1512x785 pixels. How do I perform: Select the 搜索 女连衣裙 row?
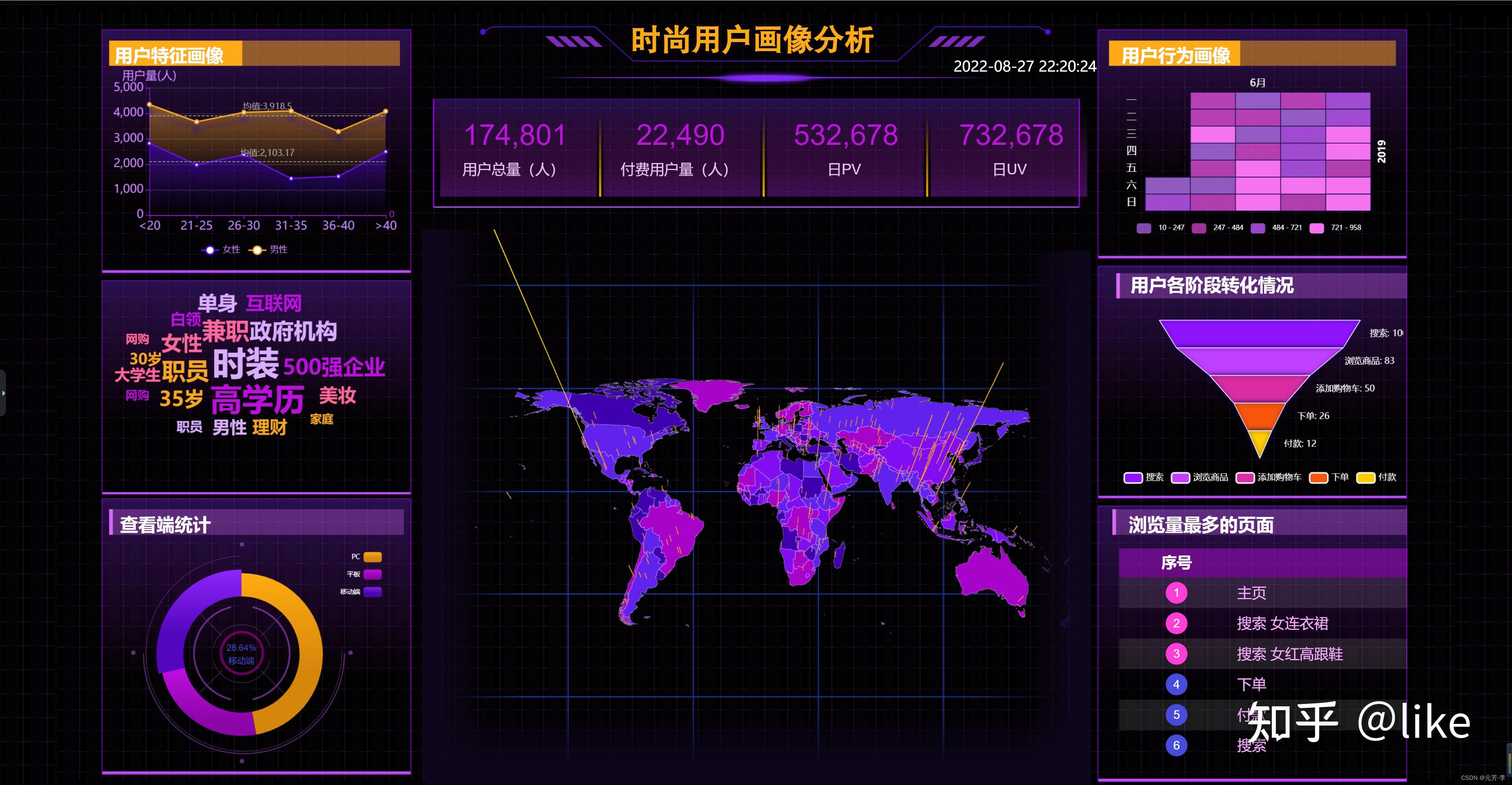pos(1262,623)
